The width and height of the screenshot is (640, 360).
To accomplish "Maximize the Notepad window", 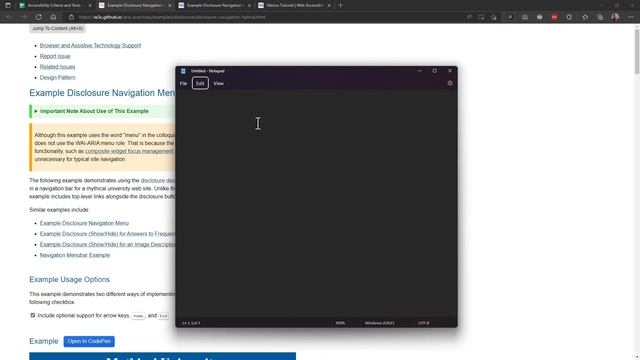I will click(435, 71).
